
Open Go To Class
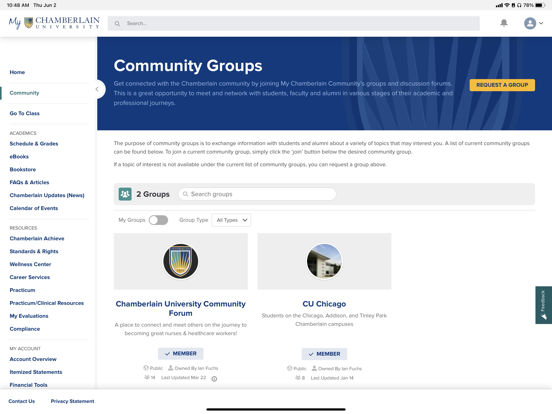coord(25,113)
